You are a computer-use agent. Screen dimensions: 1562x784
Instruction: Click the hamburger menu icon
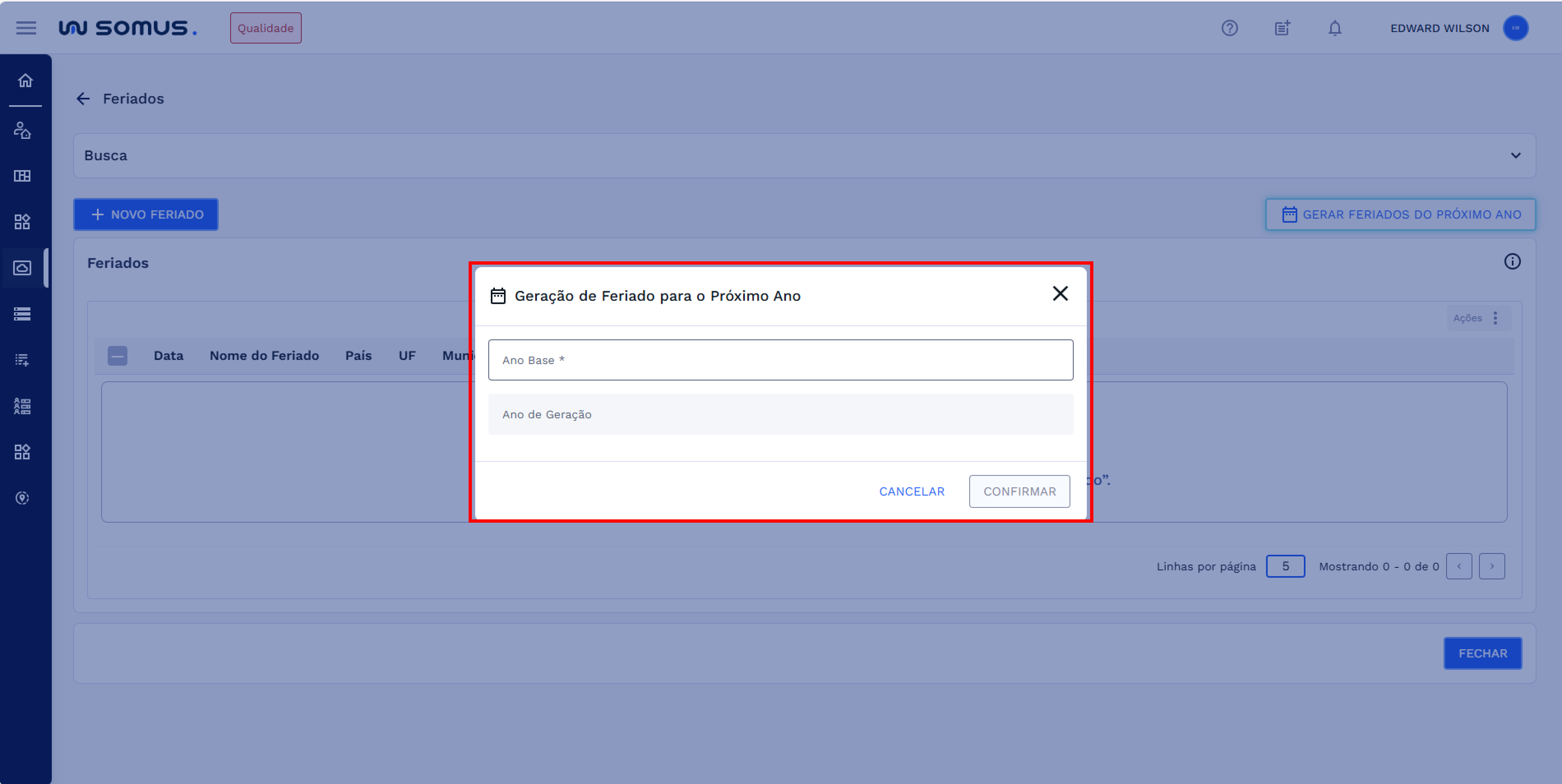[x=26, y=28]
